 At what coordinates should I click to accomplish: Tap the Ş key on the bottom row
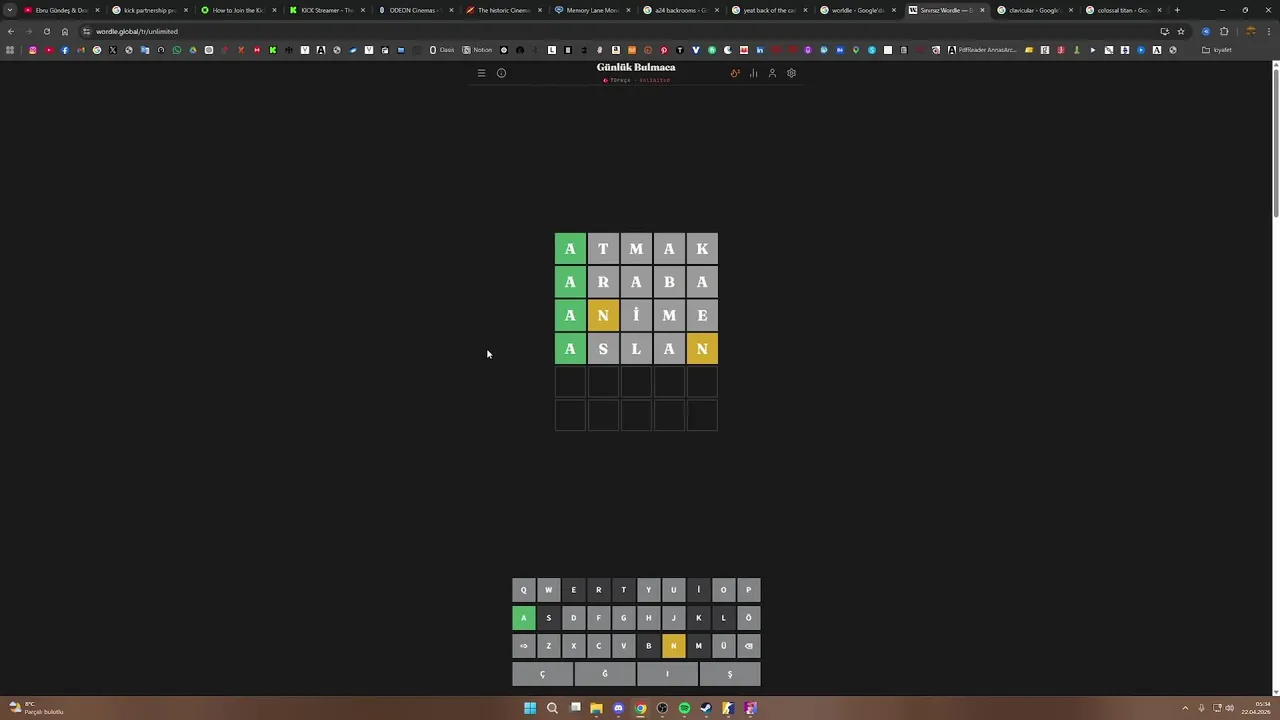coord(730,674)
